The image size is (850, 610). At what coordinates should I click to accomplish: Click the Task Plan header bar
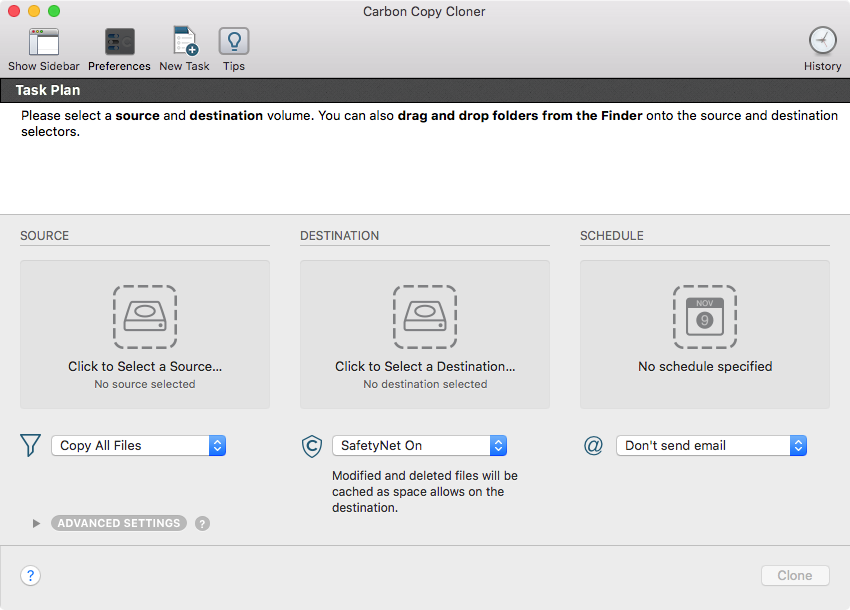(425, 90)
